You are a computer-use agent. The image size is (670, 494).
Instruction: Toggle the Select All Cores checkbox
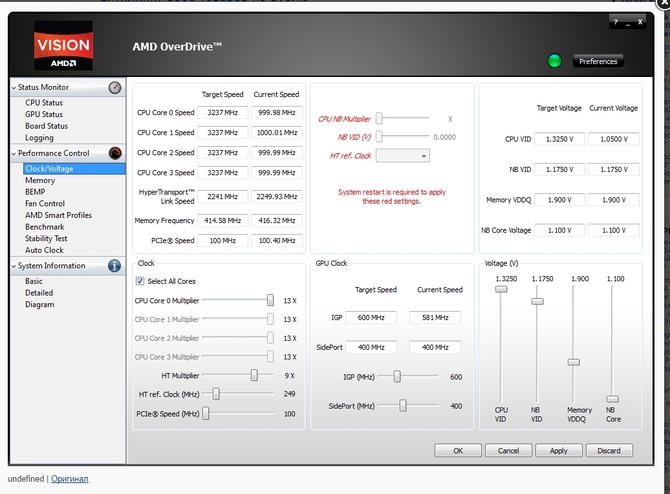coord(140,281)
